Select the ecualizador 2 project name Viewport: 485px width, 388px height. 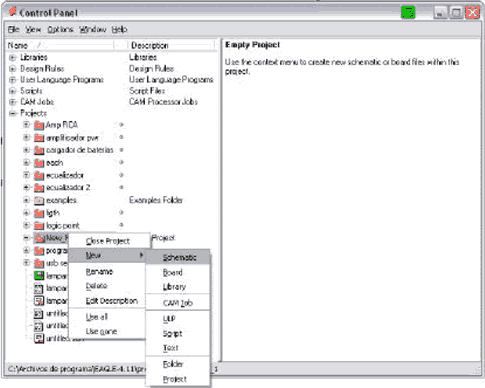pyautogui.click(x=68, y=188)
